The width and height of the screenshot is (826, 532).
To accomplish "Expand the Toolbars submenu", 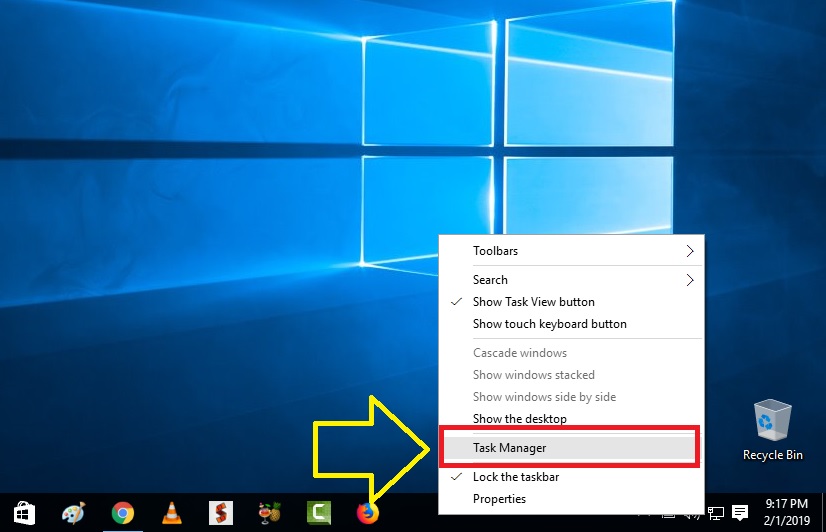I will pos(572,251).
